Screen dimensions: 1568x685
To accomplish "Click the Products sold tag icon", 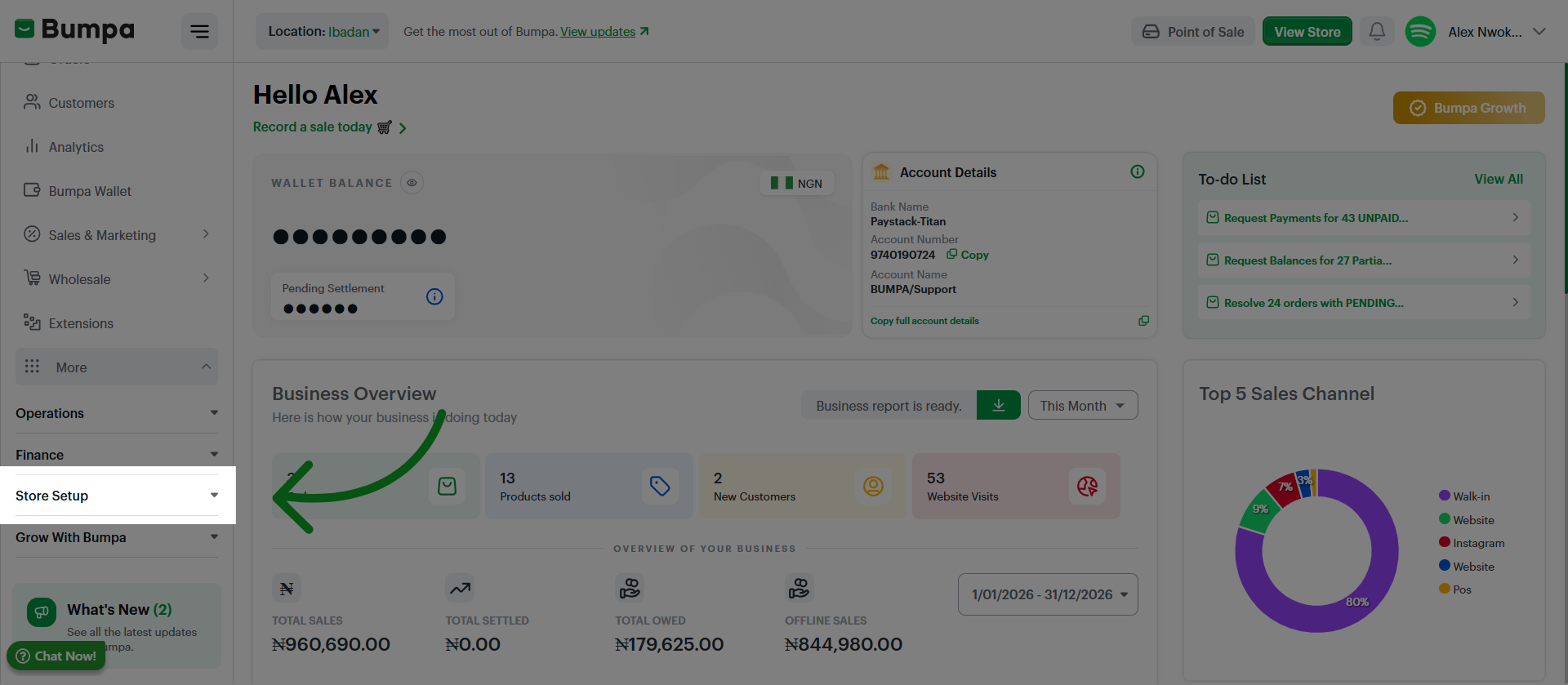I will point(660,487).
